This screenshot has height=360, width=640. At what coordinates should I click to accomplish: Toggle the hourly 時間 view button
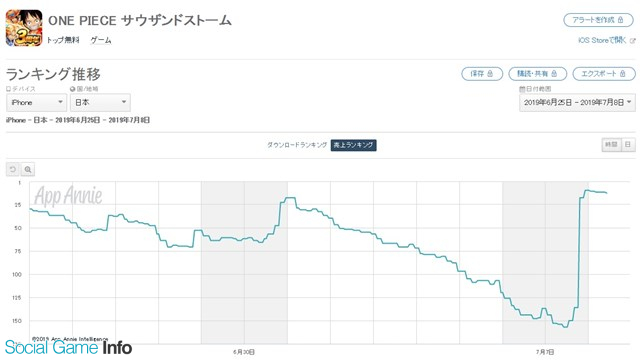tap(611, 144)
